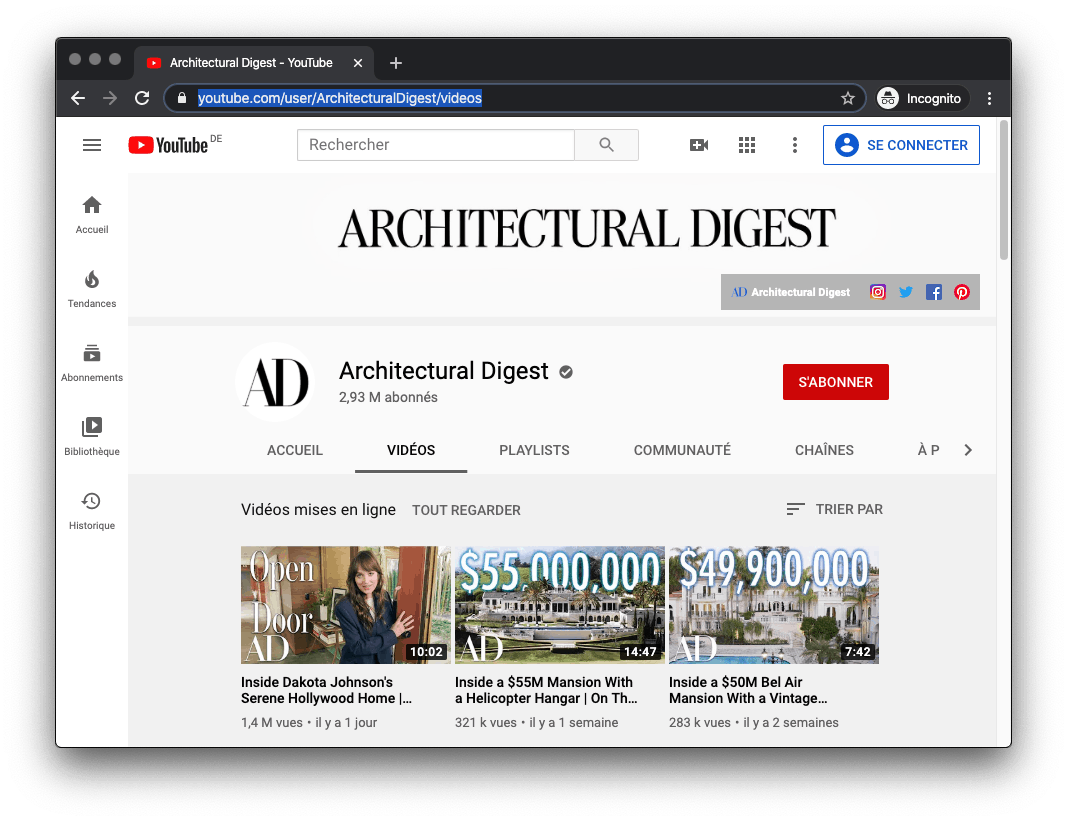Open Bibliothèque library in sidebar
Screen dimensions: 1067x821
(92, 437)
